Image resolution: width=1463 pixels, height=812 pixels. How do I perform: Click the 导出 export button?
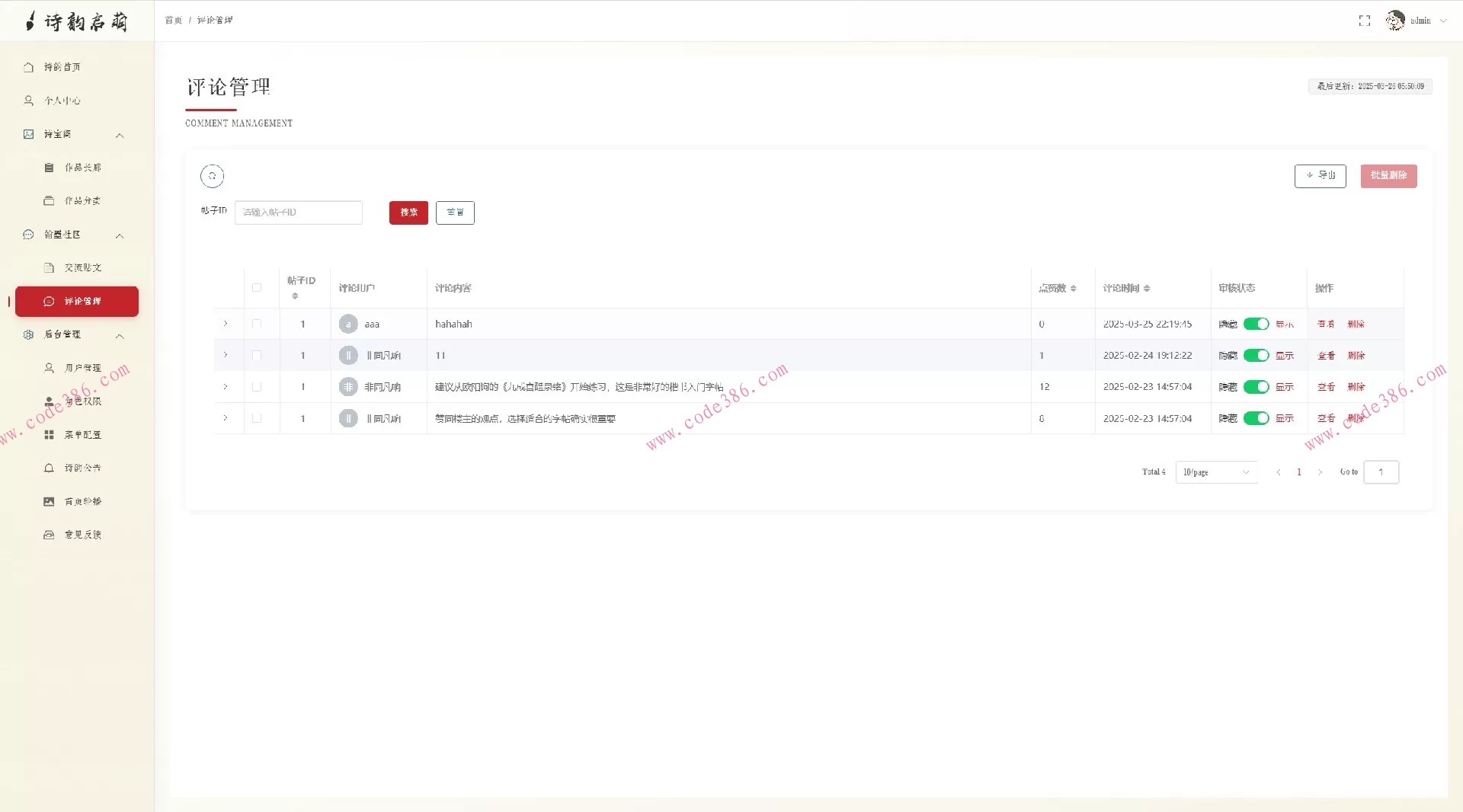[1320, 176]
